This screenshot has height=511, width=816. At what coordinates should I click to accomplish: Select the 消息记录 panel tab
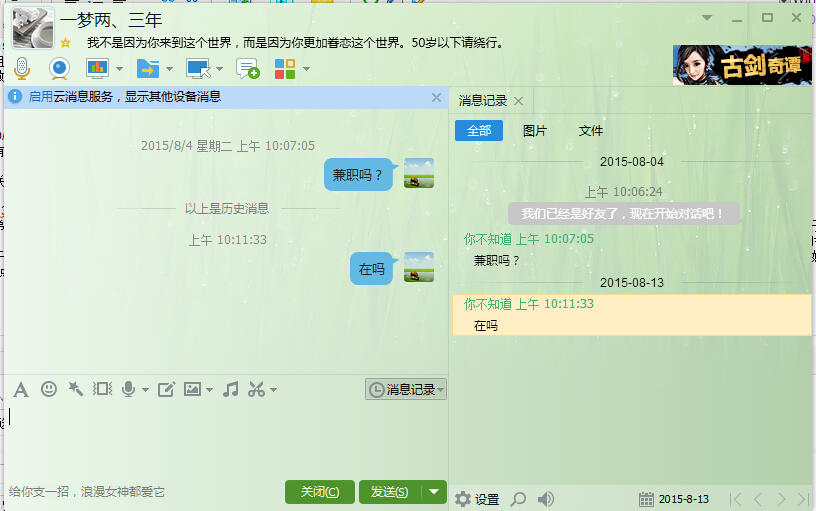482,100
